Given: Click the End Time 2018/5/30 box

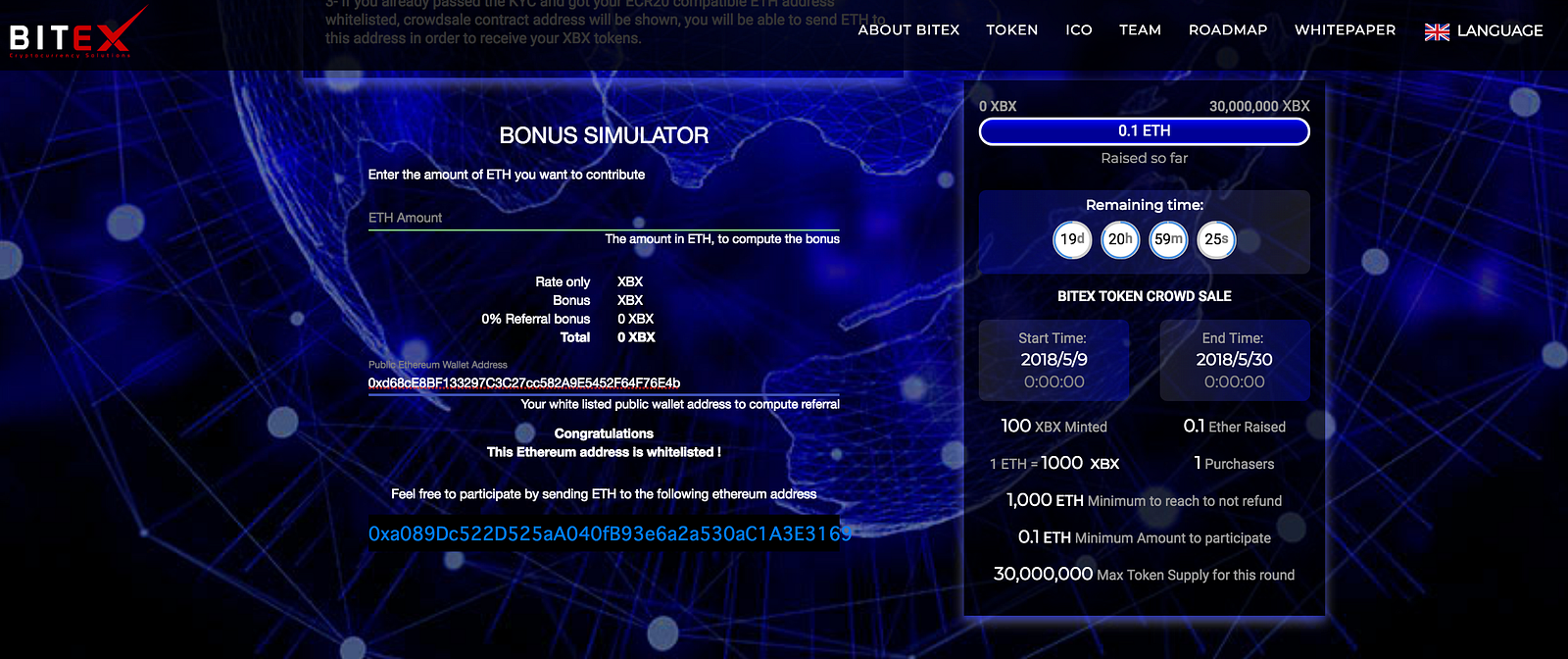Looking at the screenshot, I should (1235, 360).
